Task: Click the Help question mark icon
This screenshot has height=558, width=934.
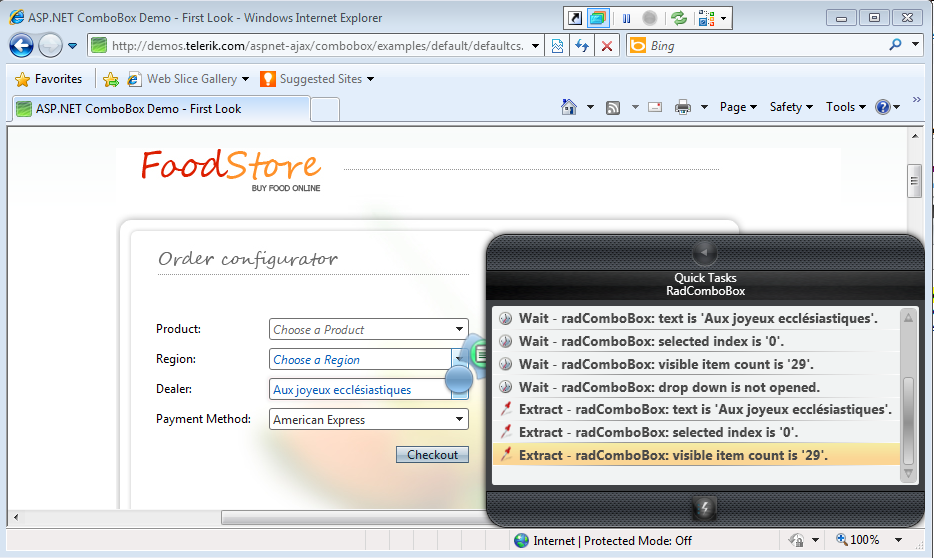Action: tap(883, 107)
